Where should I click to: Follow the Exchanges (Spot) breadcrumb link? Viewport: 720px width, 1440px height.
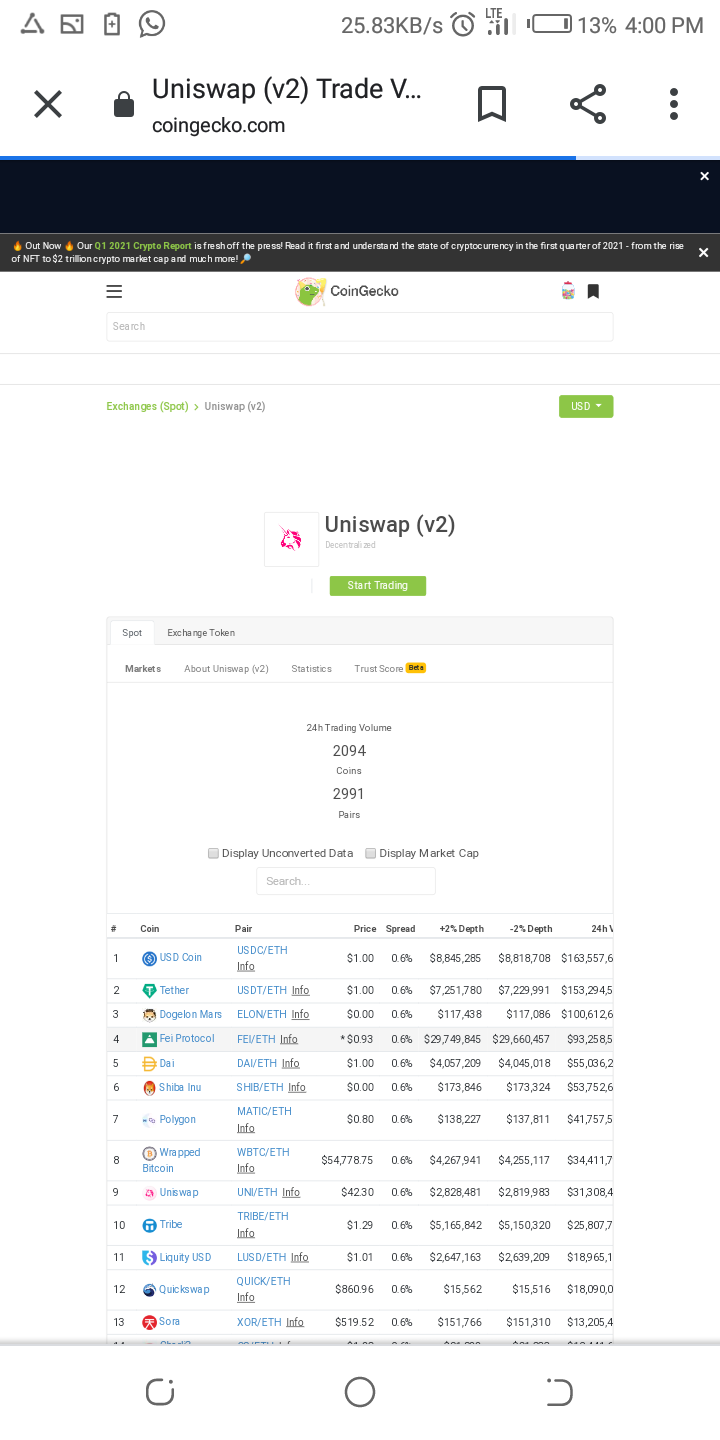(147, 406)
